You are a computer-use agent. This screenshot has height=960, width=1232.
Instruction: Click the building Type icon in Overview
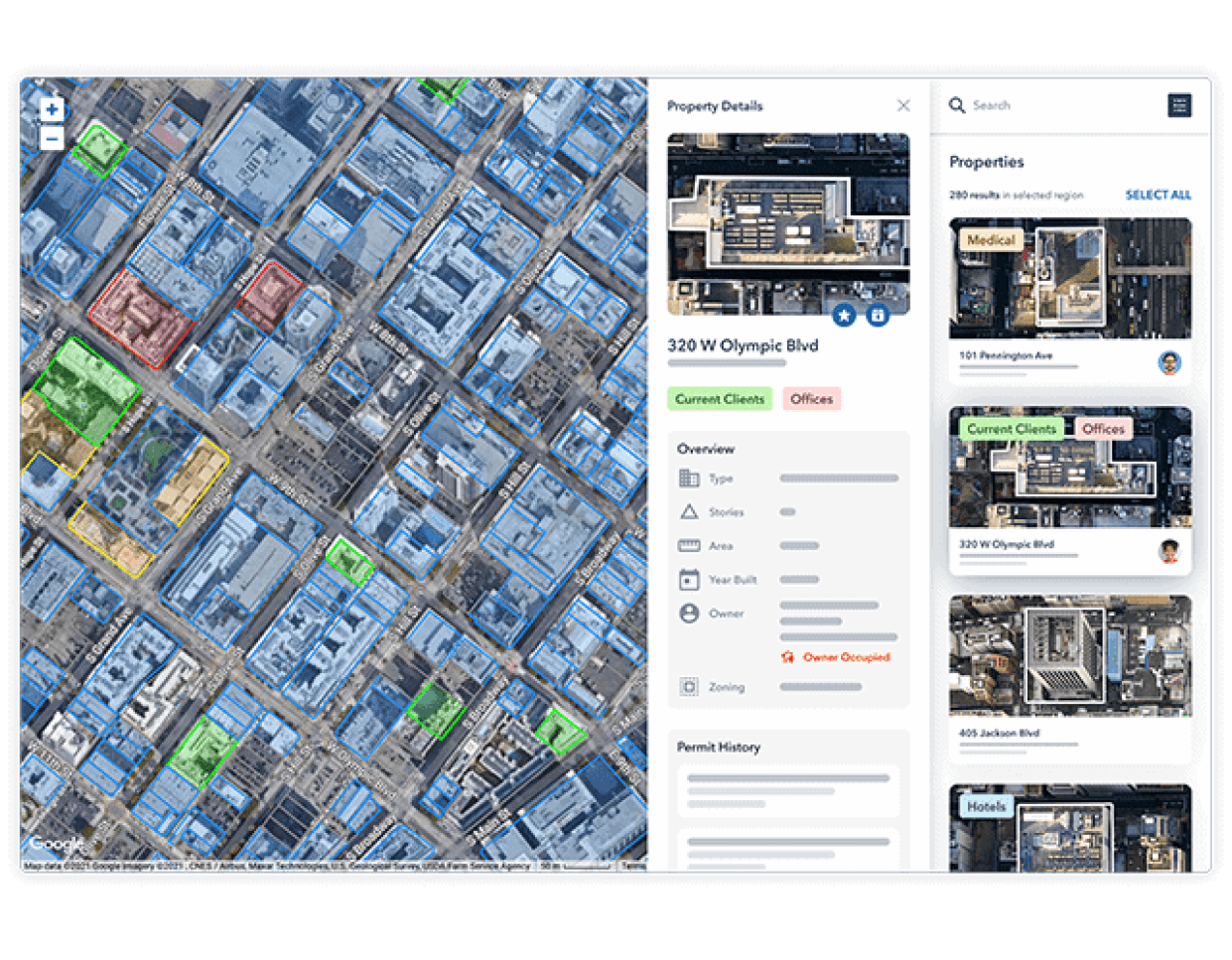(x=689, y=479)
